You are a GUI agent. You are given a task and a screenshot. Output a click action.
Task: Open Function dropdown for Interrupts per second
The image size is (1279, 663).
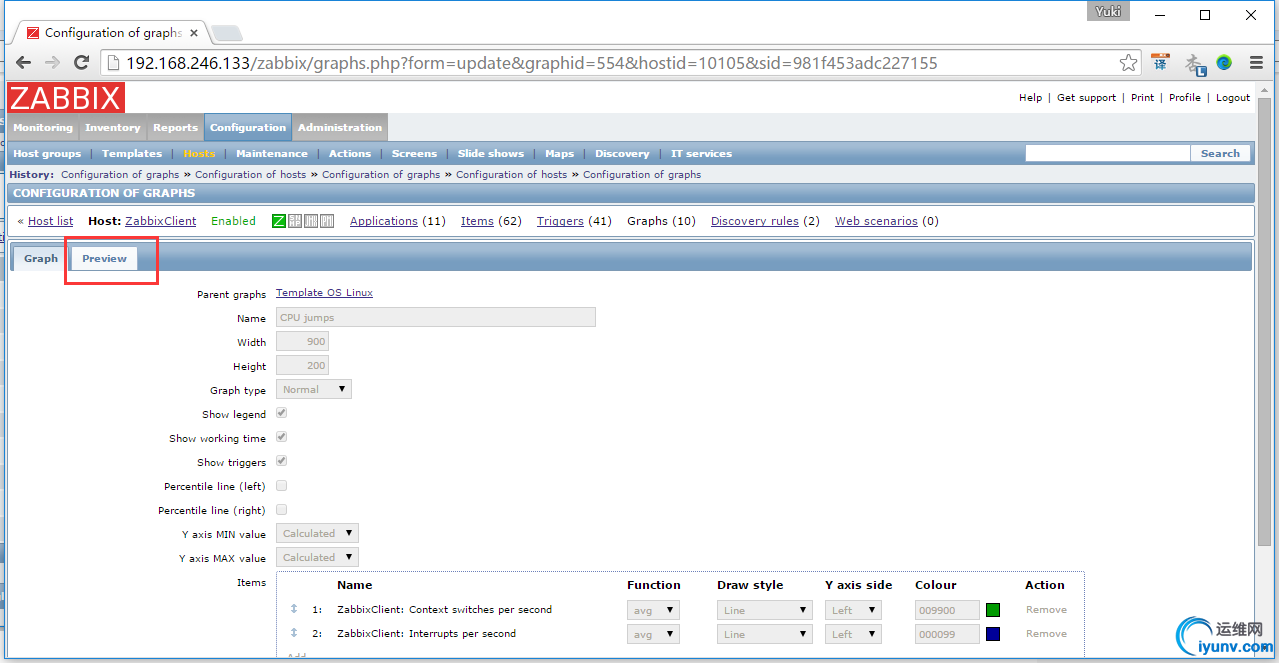click(x=653, y=633)
